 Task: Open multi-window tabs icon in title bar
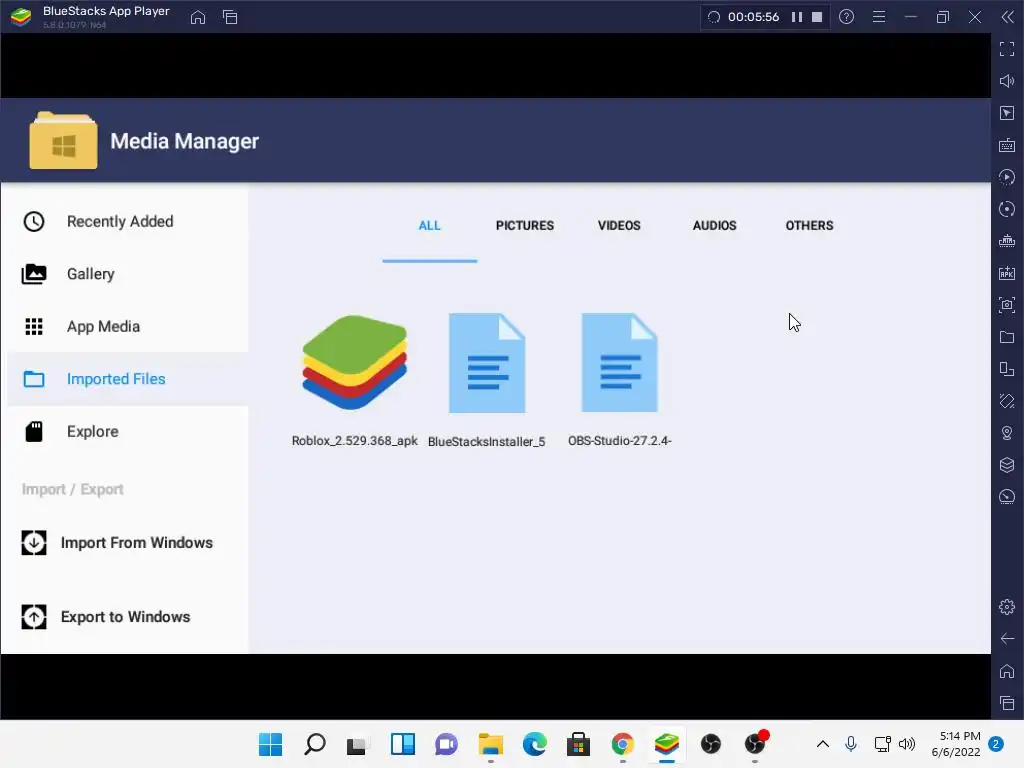(x=230, y=17)
